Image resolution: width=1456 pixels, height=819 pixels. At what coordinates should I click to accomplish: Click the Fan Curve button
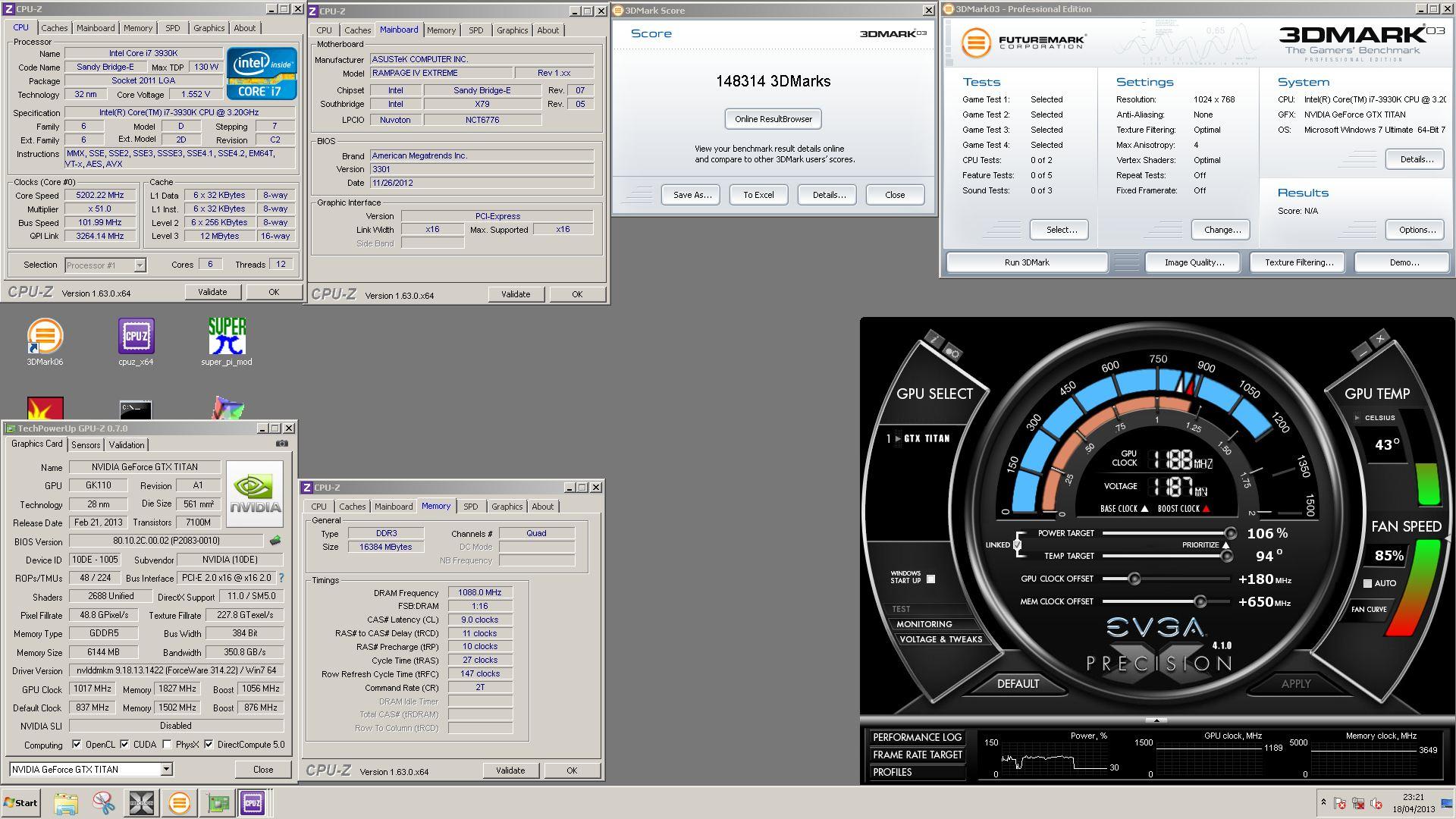1369,609
